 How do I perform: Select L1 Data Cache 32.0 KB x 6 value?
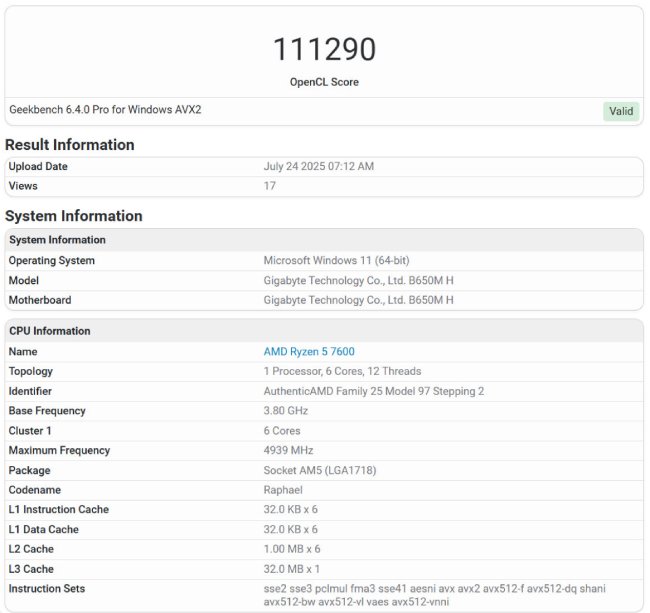291,529
